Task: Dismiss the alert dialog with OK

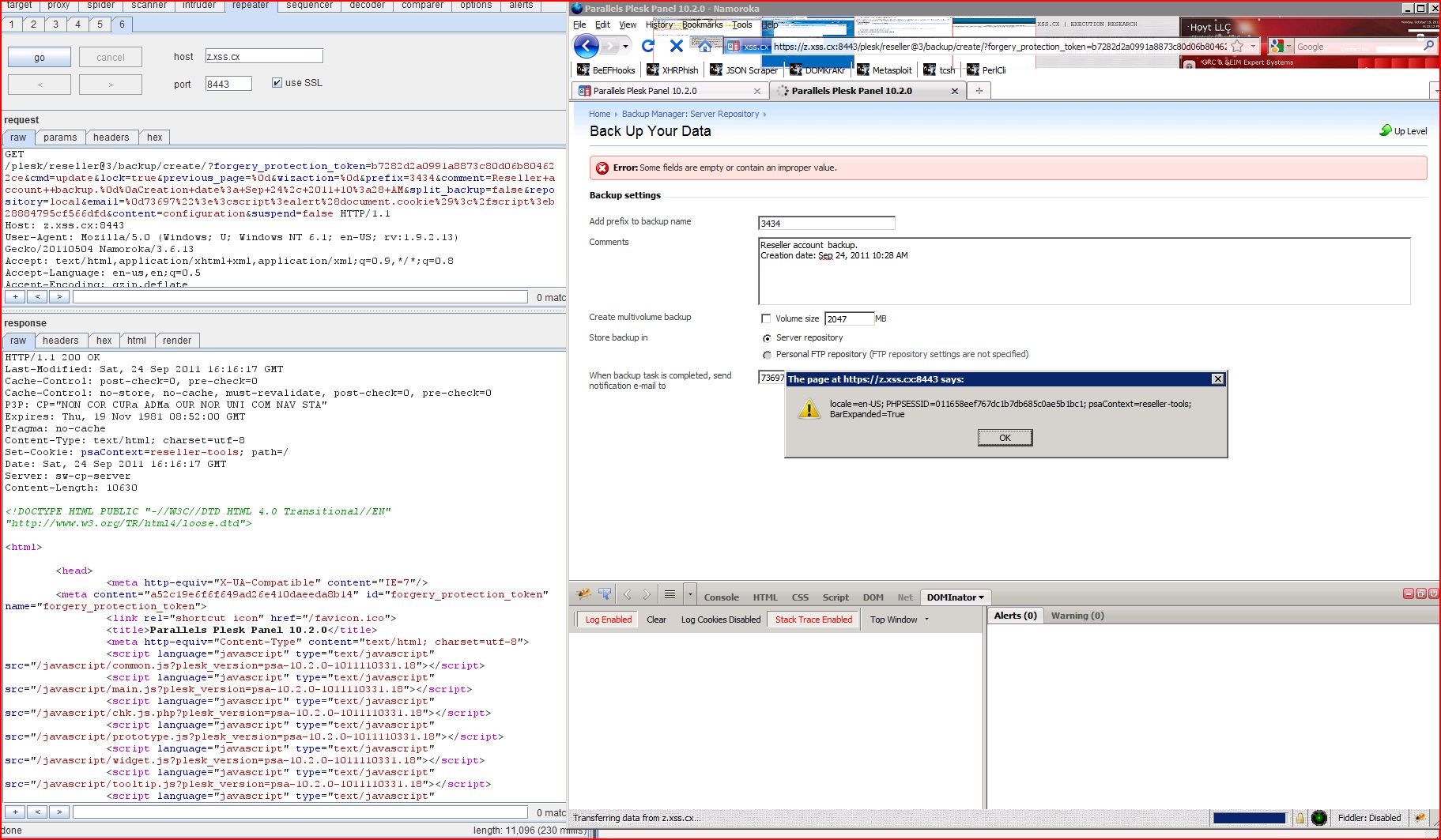Action: pyautogui.click(x=1005, y=438)
